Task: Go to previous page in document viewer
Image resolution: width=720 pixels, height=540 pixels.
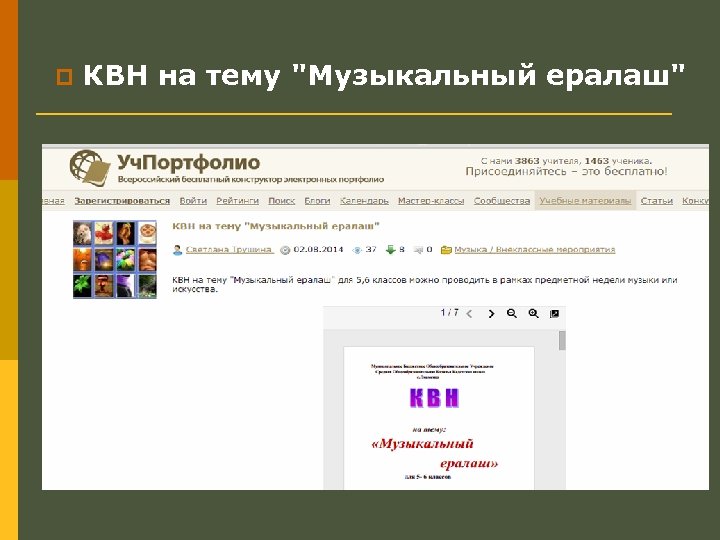Action: click(x=469, y=314)
